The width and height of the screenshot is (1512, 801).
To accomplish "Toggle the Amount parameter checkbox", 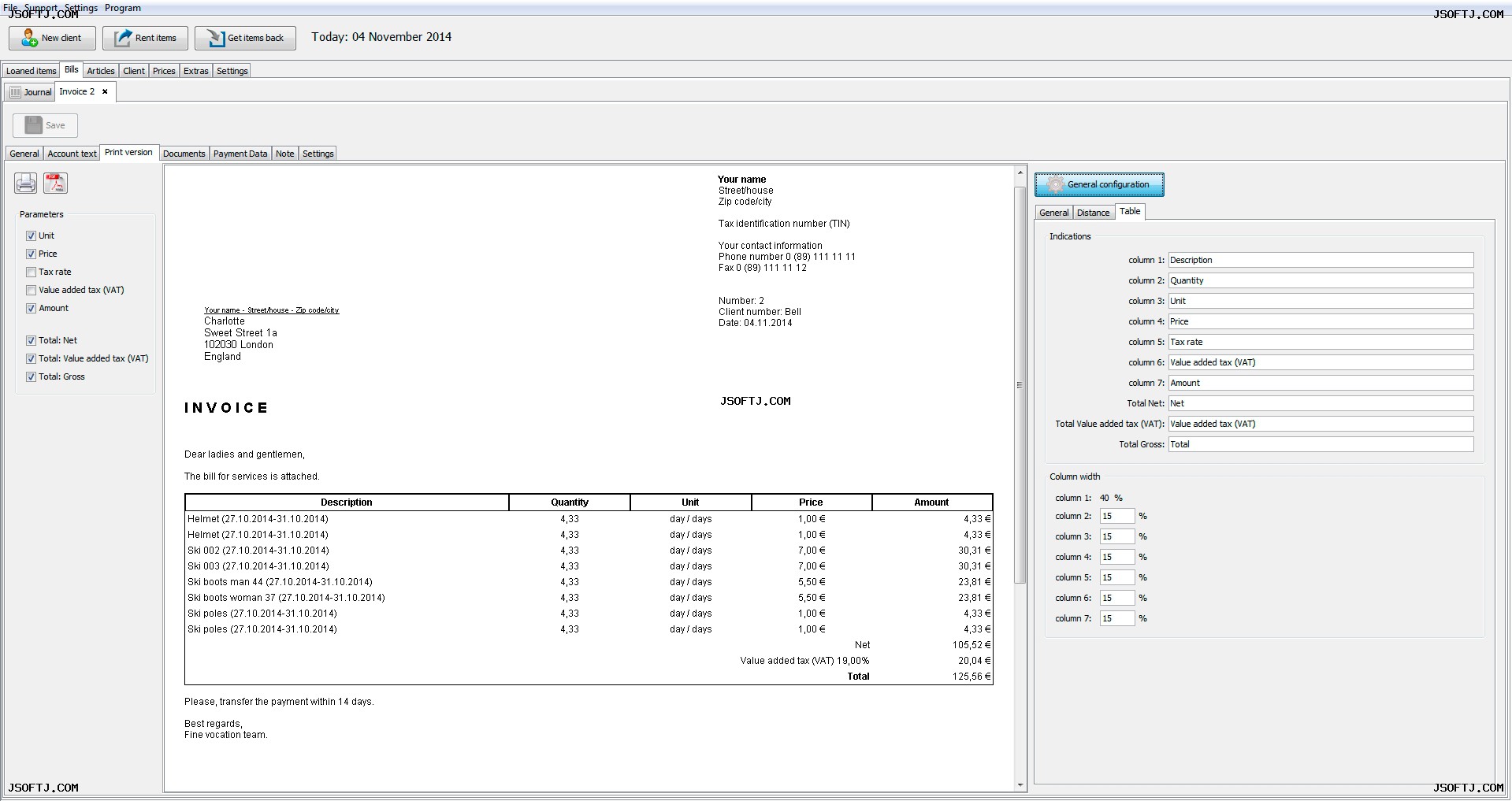I will click(32, 308).
